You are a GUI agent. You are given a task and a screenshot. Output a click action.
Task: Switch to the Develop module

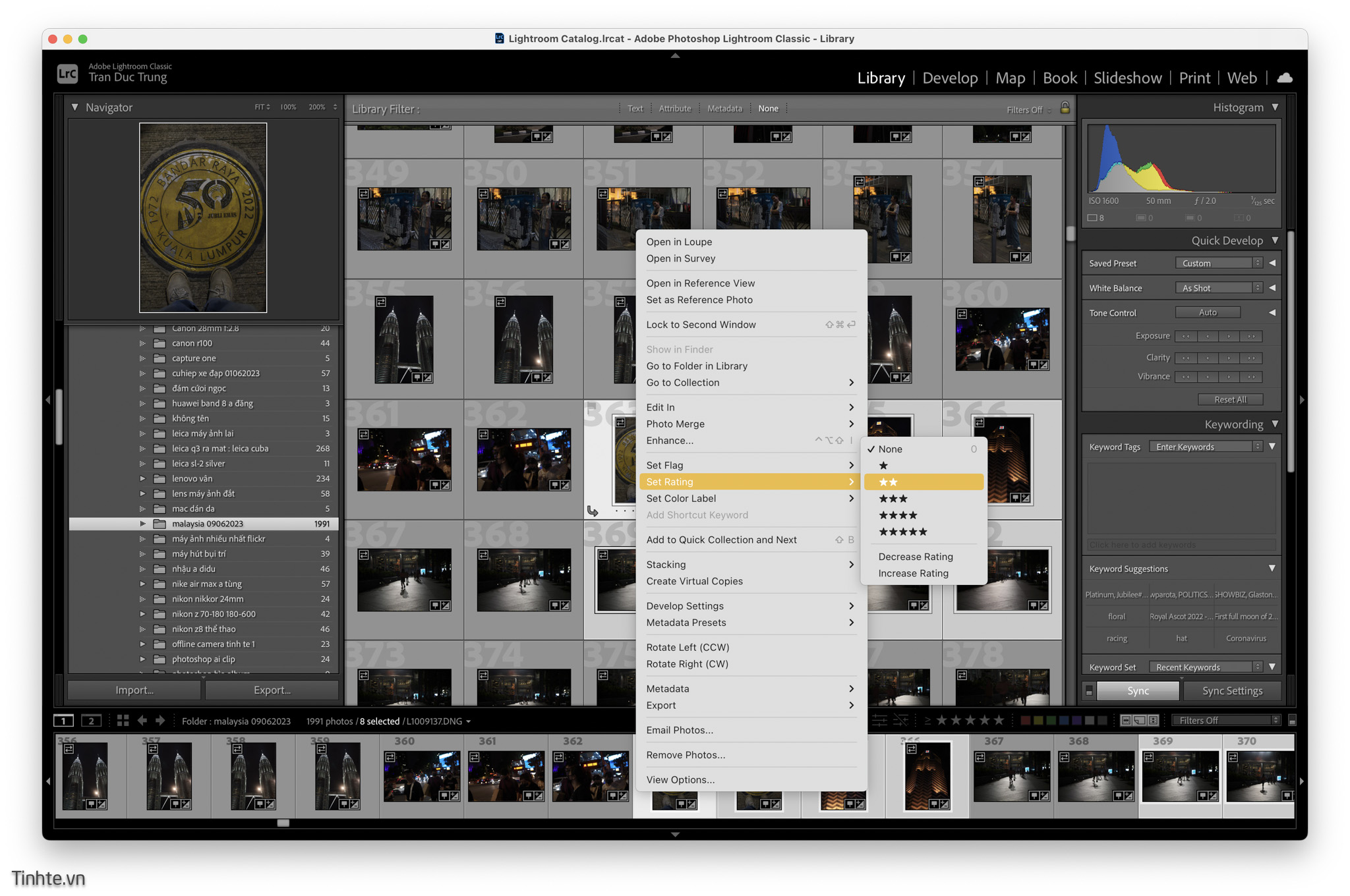[950, 78]
